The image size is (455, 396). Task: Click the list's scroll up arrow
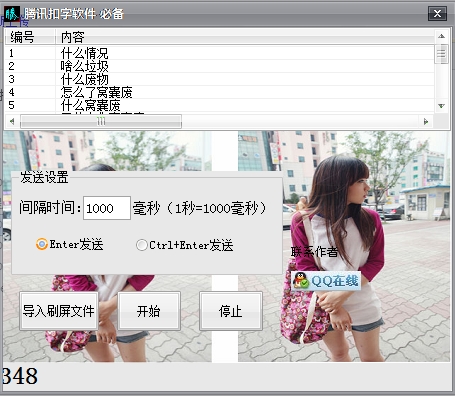pos(441,36)
